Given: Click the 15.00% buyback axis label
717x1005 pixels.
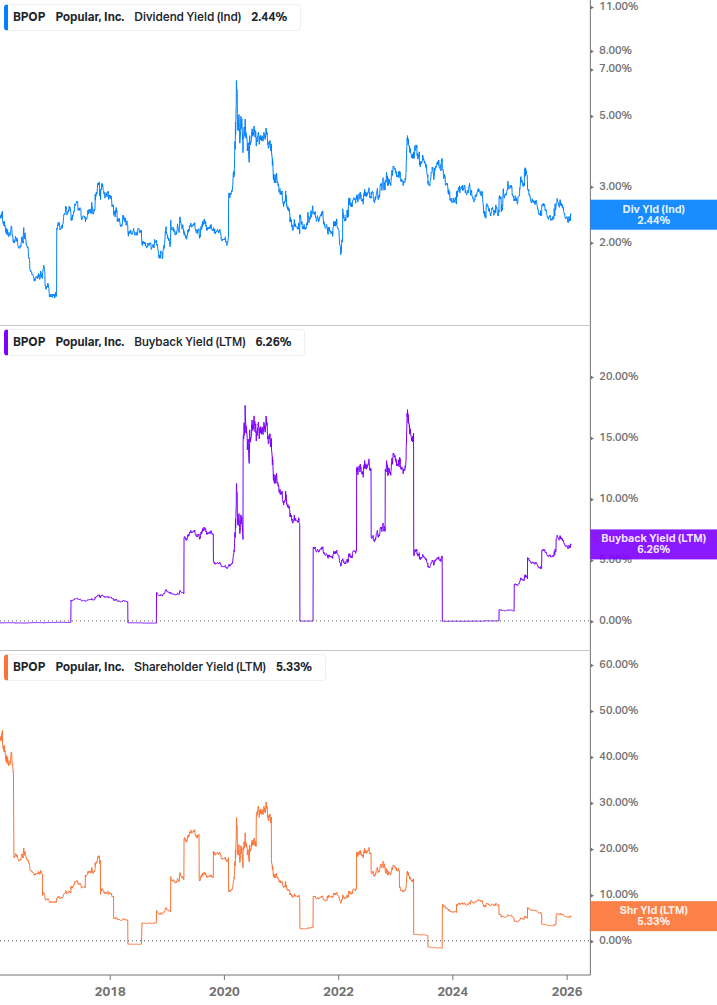Looking at the screenshot, I should click(x=618, y=437).
